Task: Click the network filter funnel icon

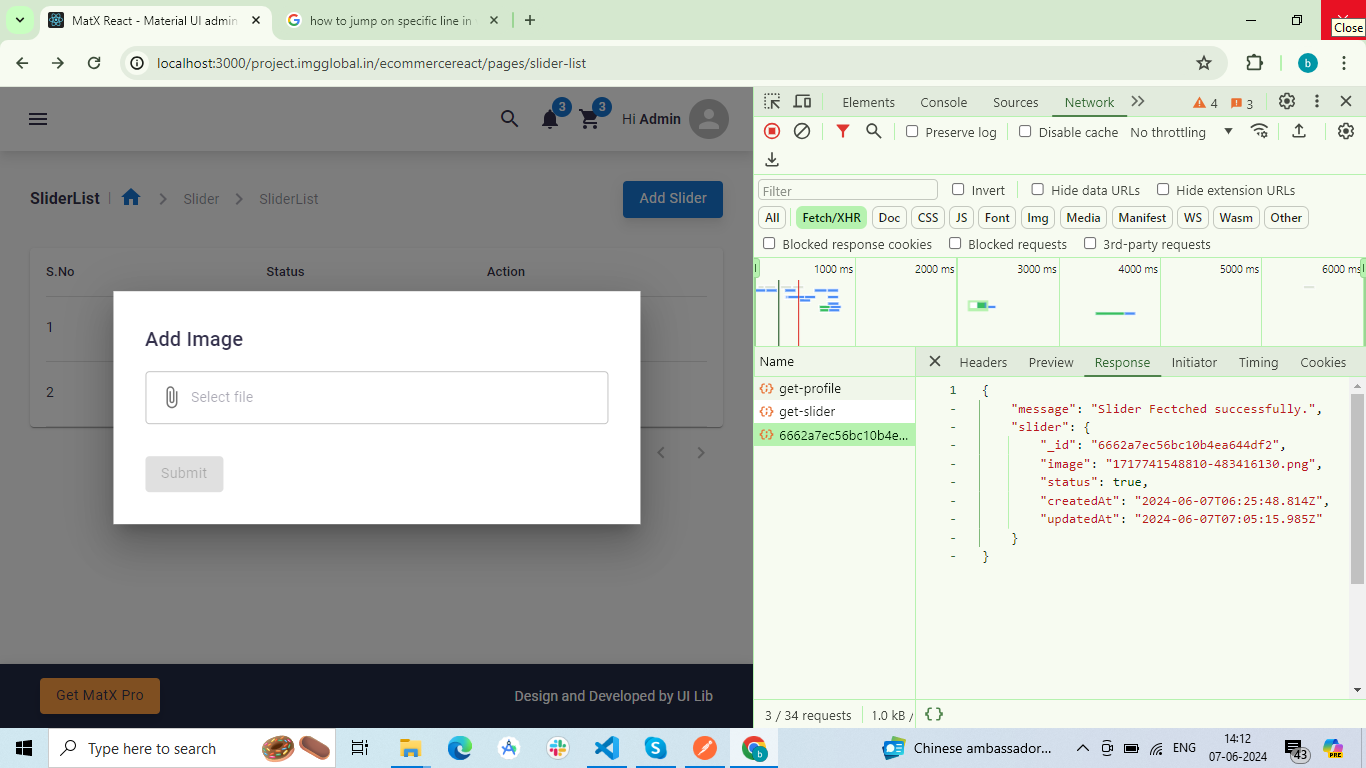Action: coord(843,131)
